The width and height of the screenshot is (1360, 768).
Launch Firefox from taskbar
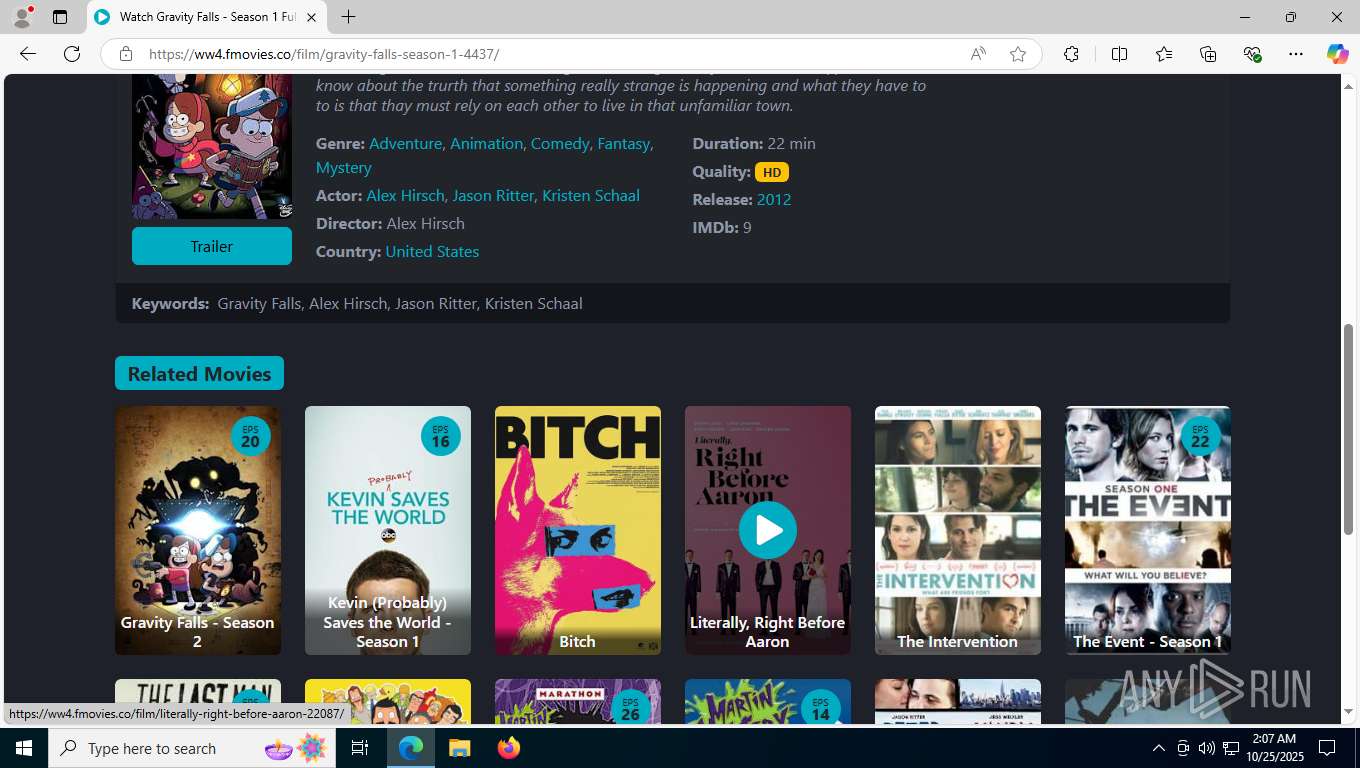coord(508,748)
